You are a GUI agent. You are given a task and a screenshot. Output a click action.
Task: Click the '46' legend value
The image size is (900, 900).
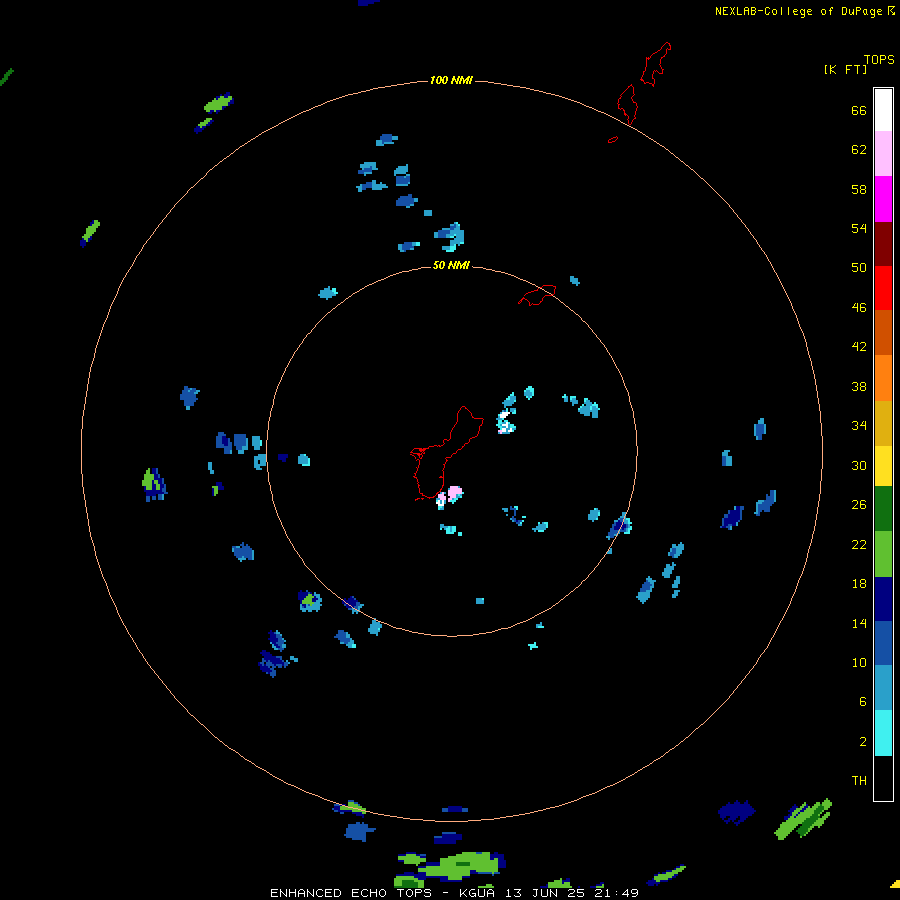[859, 308]
